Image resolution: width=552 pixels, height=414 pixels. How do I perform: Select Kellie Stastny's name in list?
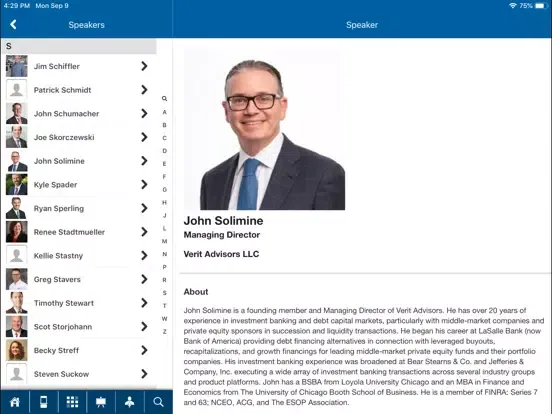tap(58, 256)
